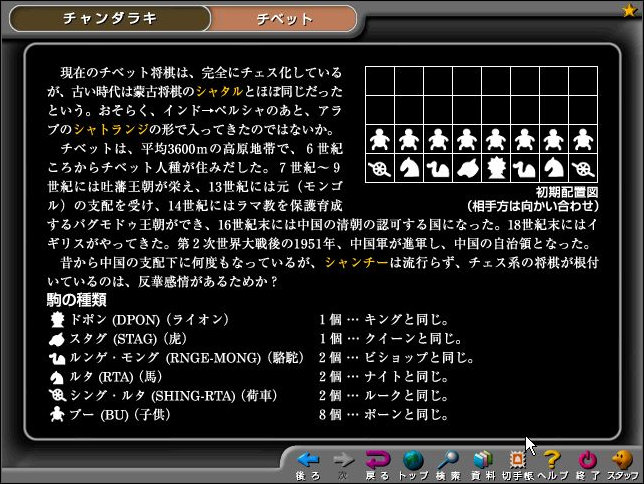644x484 pixels.
Task: Open help with question mark (ヘルプ) icon
Action: click(x=551, y=460)
